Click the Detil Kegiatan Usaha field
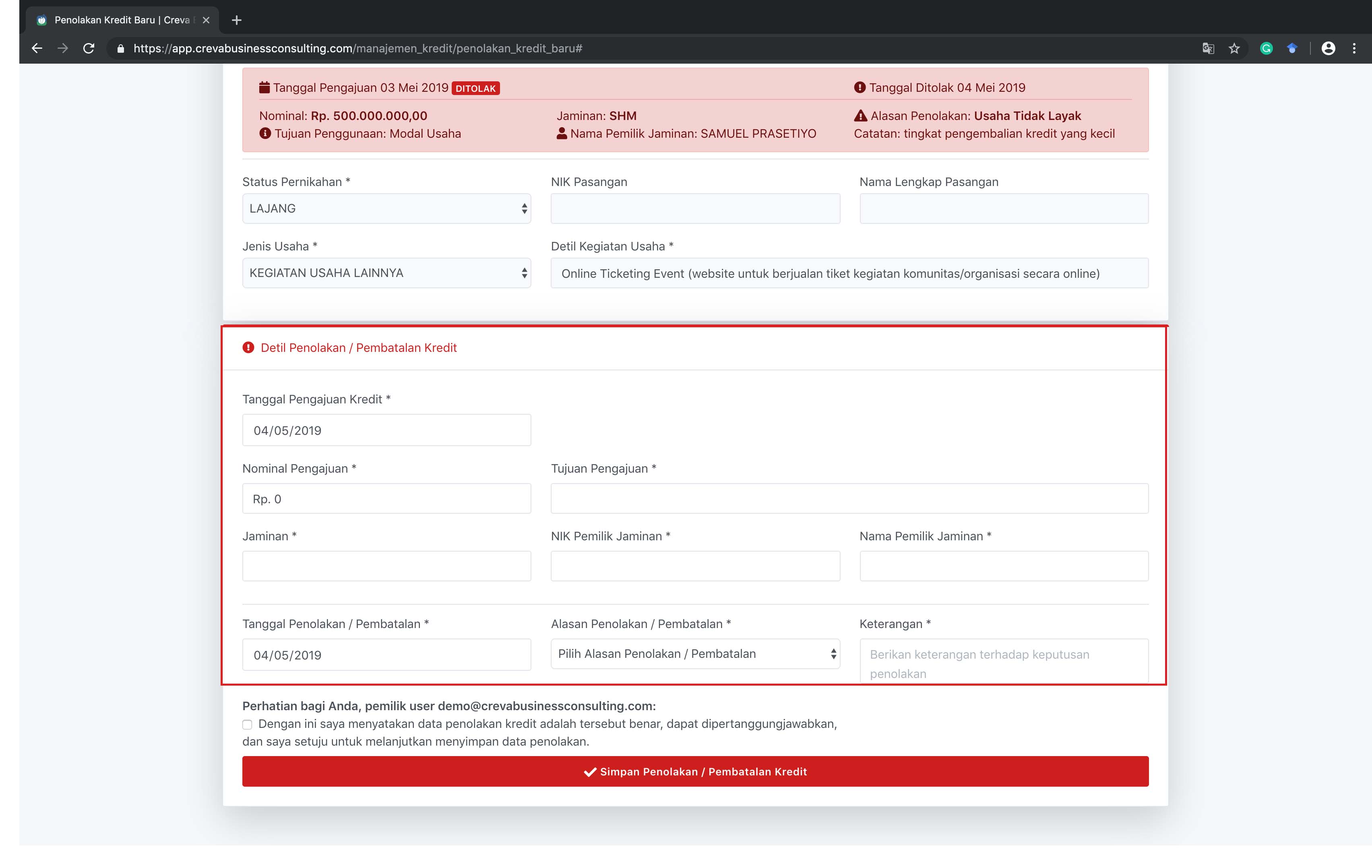1372x868 pixels. pos(849,273)
